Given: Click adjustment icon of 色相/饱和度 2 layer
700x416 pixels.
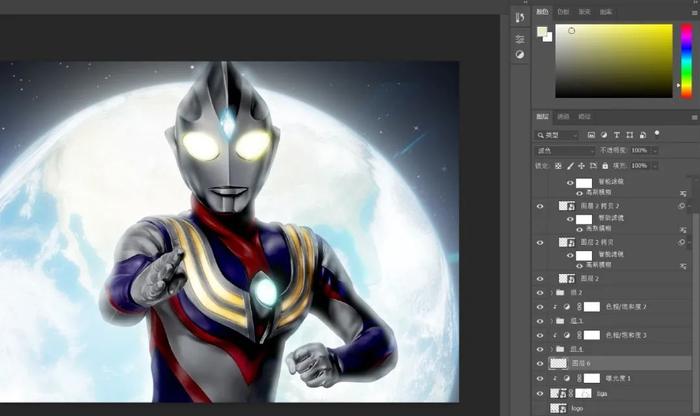Looking at the screenshot, I should 567,307.
